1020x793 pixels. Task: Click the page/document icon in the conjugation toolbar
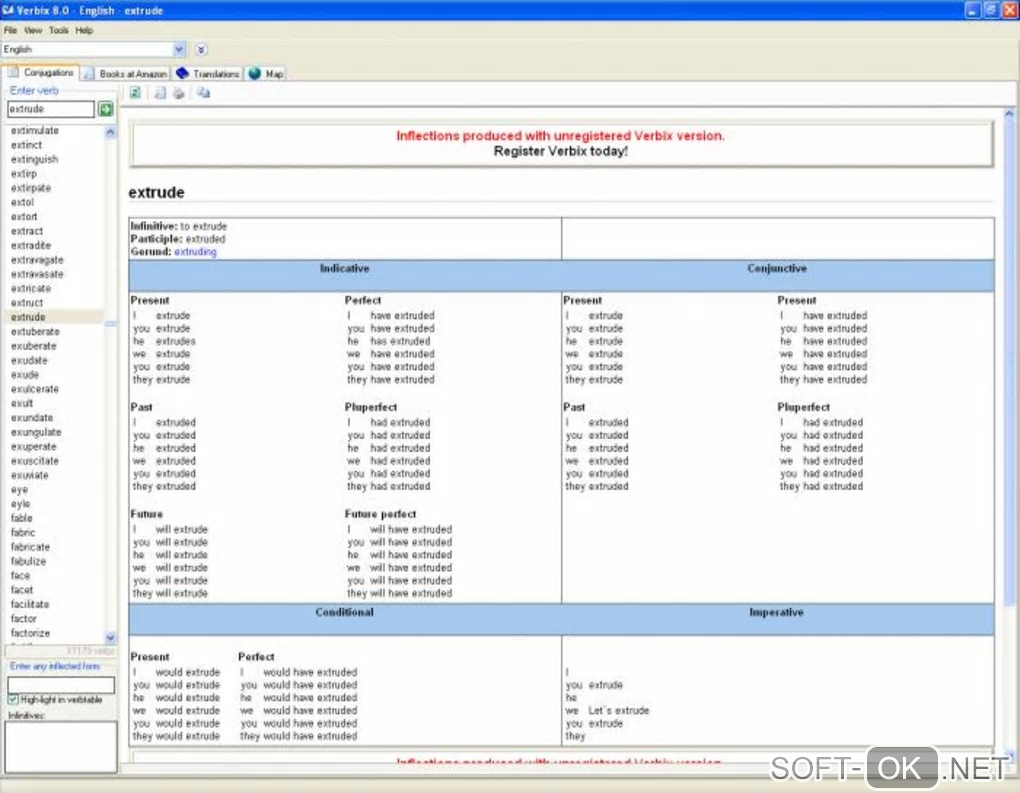pos(160,93)
